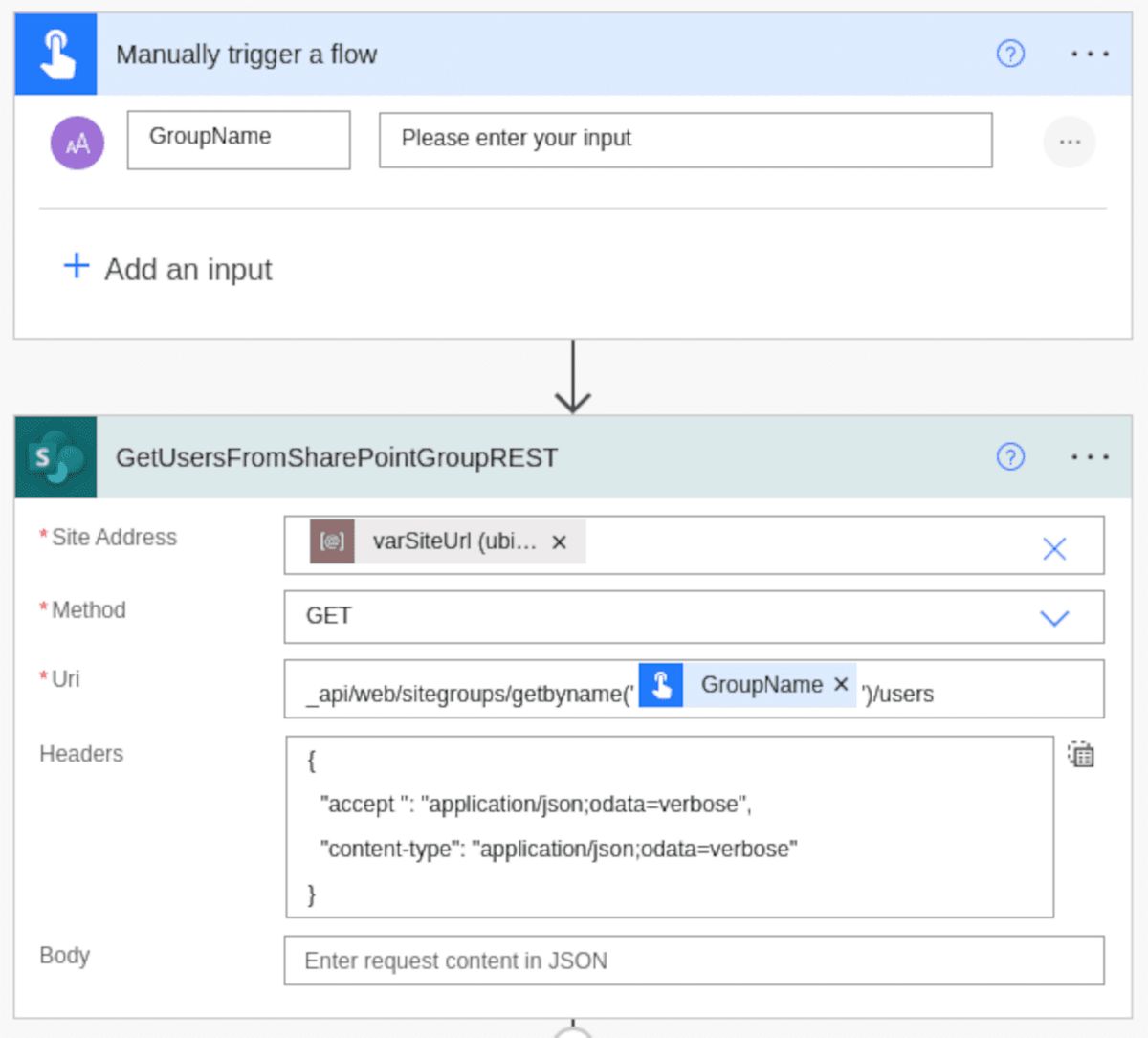Collapse the GetUsersFromSharePointGroupREST card title

(337, 457)
